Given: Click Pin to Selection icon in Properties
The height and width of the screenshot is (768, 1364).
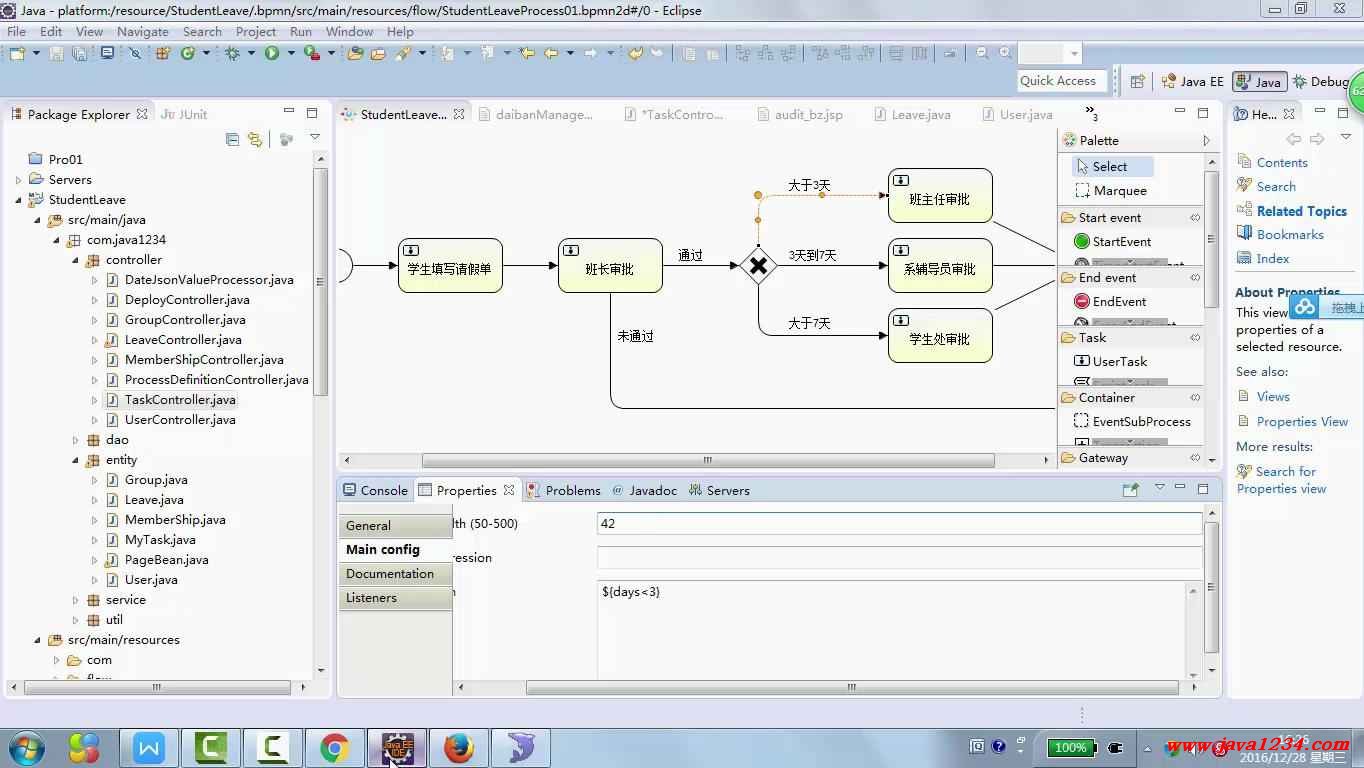Looking at the screenshot, I should (1130, 489).
